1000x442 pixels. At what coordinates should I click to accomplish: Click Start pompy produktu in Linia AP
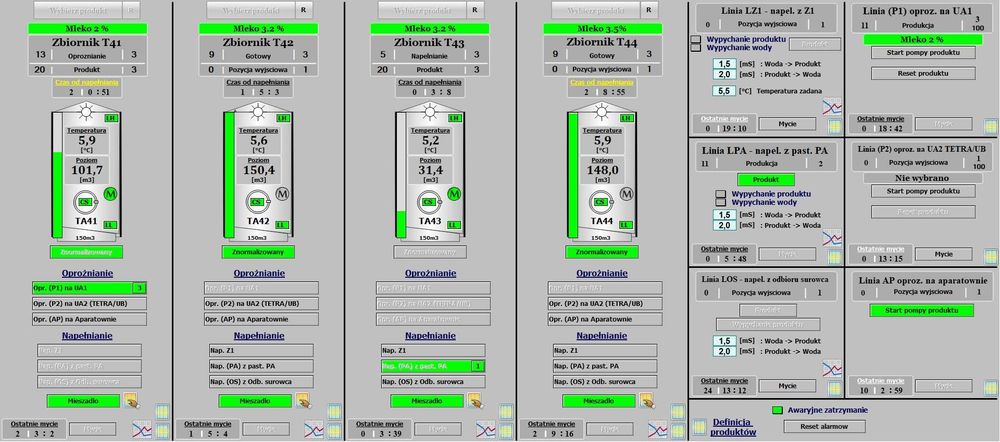coord(922,310)
